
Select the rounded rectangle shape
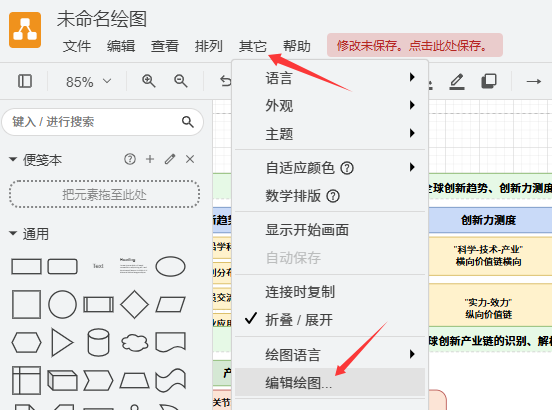pos(63,266)
